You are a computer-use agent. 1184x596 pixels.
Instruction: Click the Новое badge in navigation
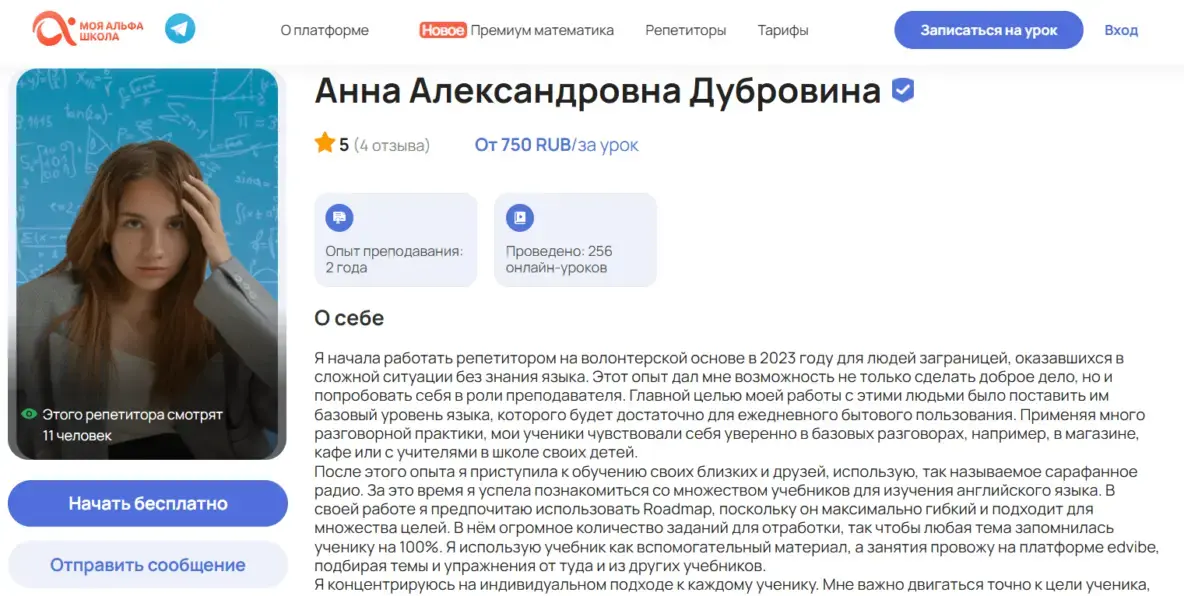pyautogui.click(x=443, y=30)
